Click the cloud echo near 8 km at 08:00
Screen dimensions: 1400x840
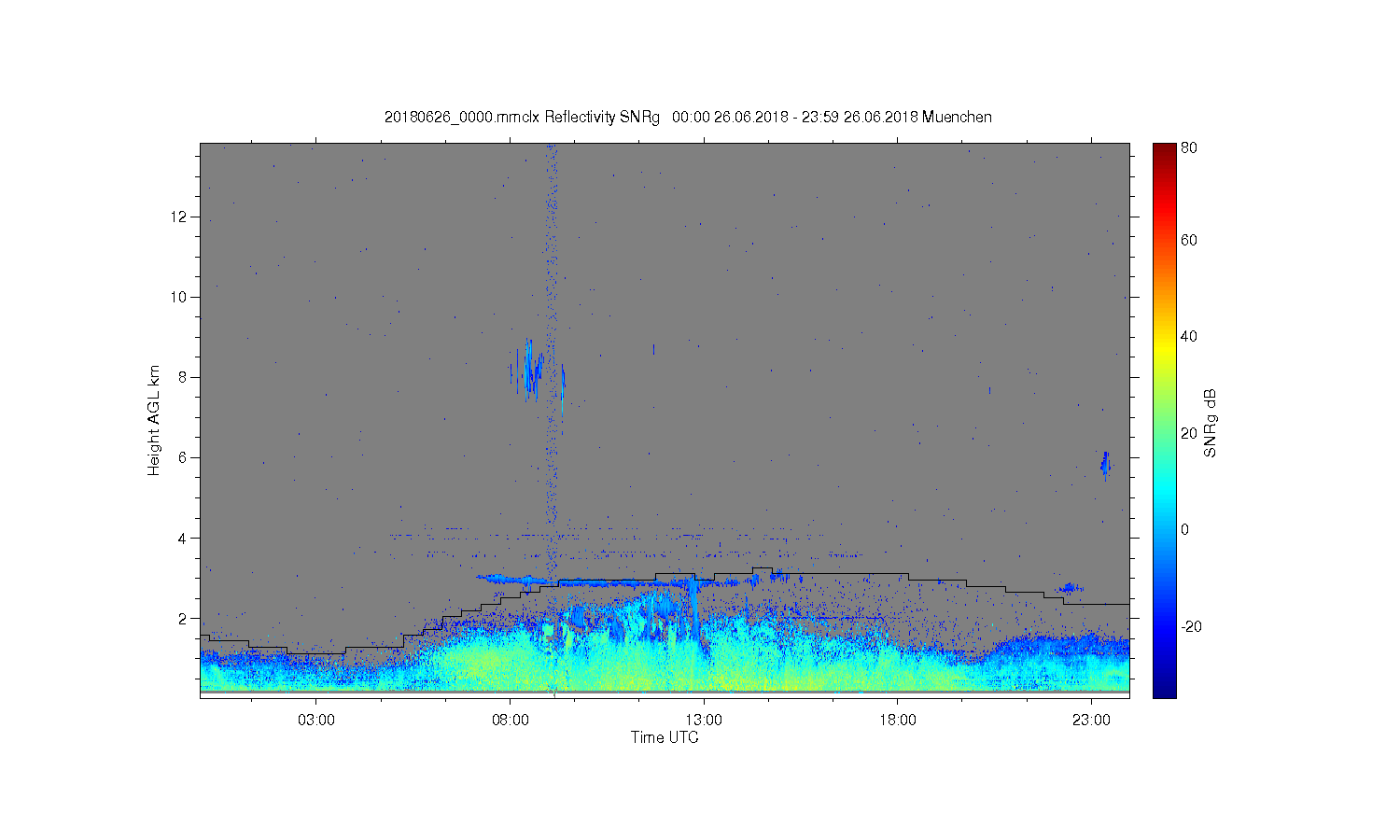[x=530, y=371]
